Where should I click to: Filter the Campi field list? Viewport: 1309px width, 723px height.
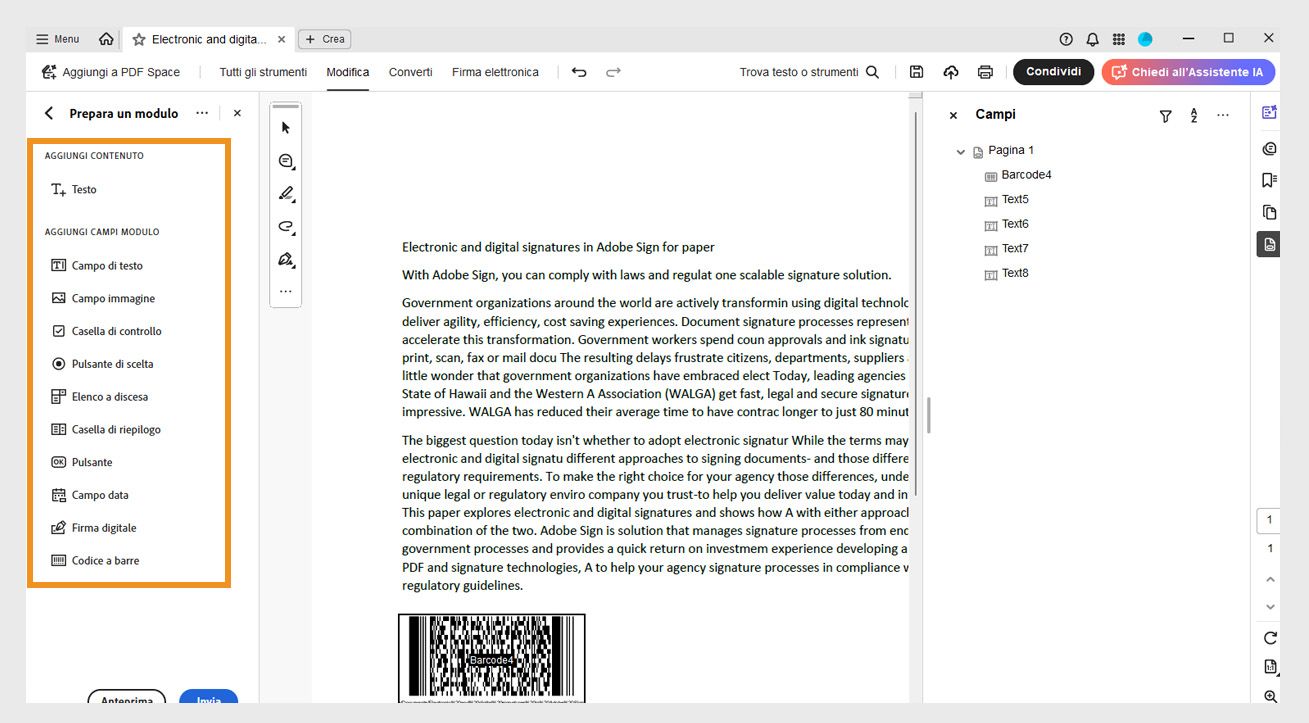[1165, 116]
